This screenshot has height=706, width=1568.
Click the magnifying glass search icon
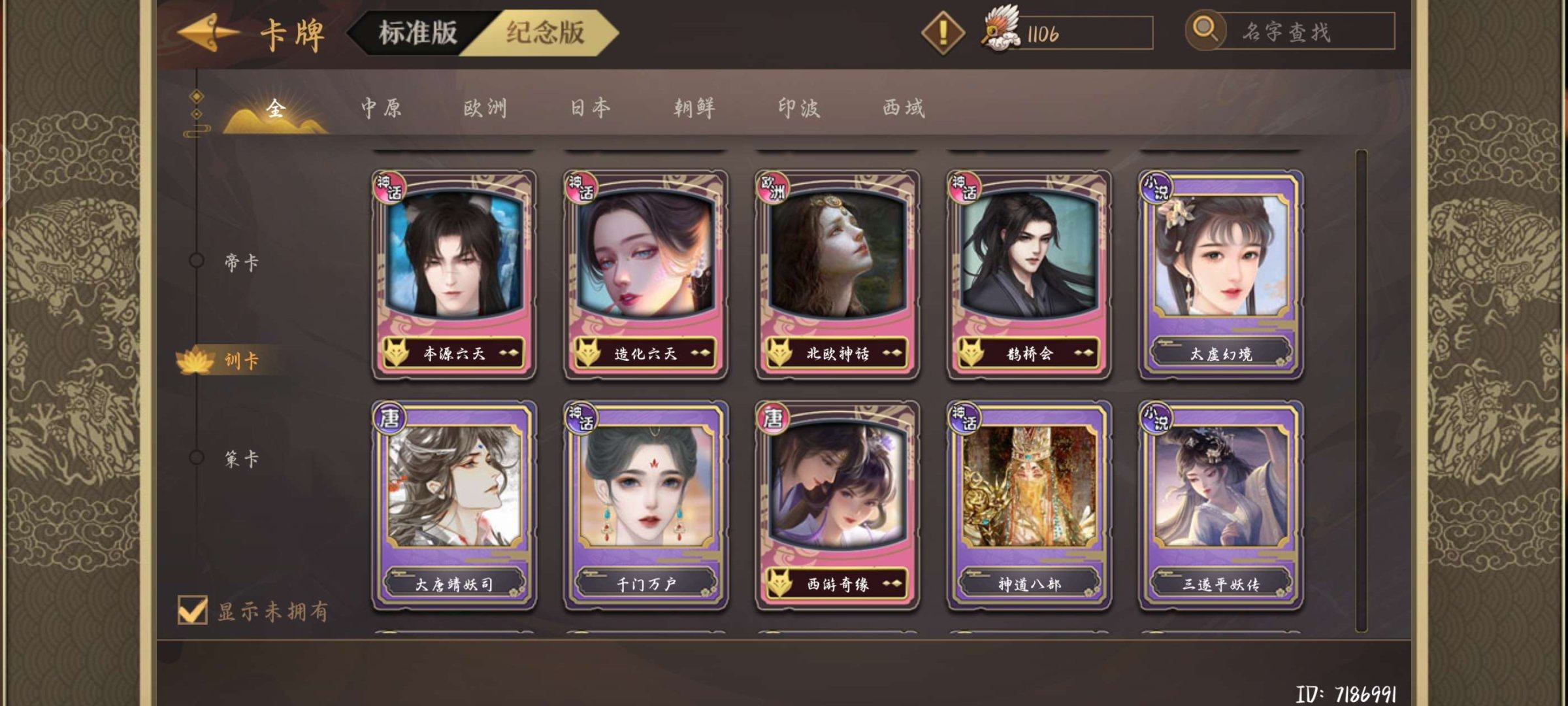[x=1205, y=30]
